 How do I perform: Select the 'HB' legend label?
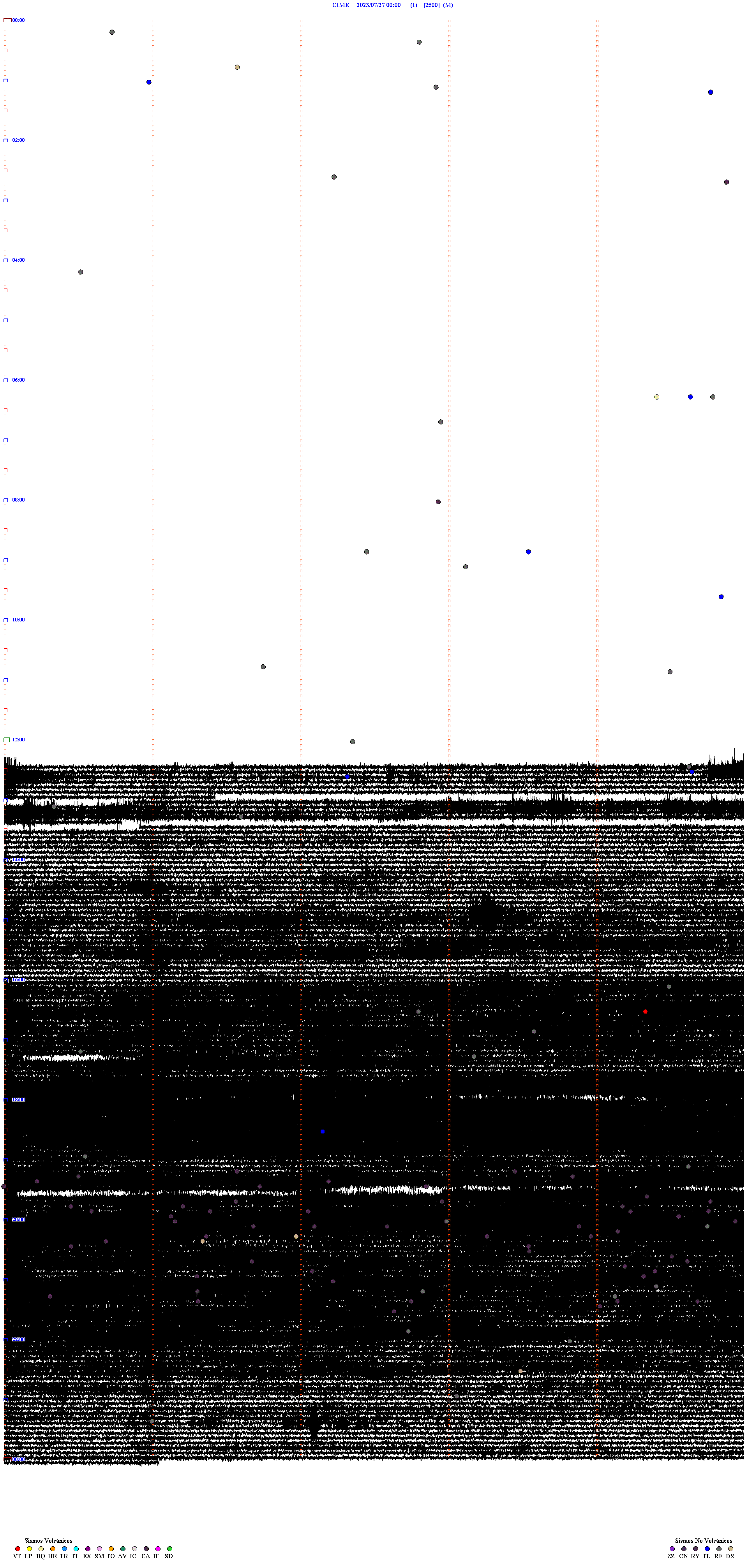pos(52,1556)
